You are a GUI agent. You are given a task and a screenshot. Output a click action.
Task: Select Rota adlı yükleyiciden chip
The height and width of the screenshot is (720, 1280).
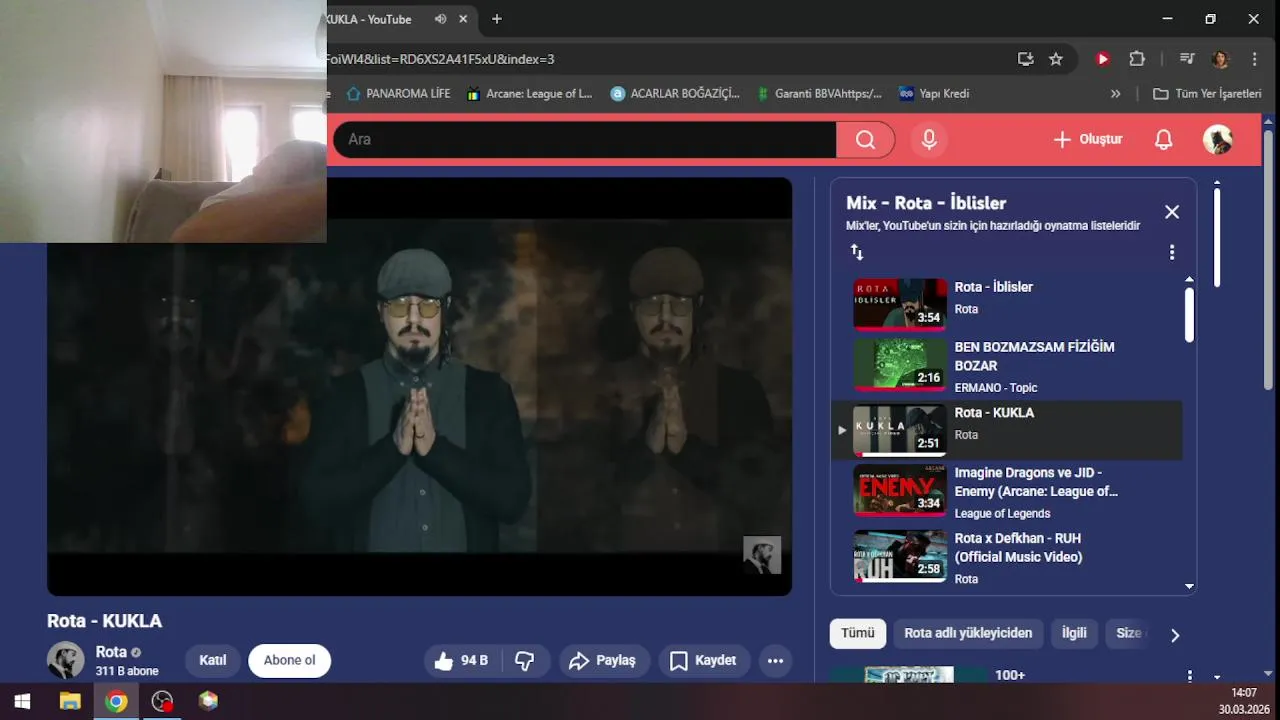point(968,633)
